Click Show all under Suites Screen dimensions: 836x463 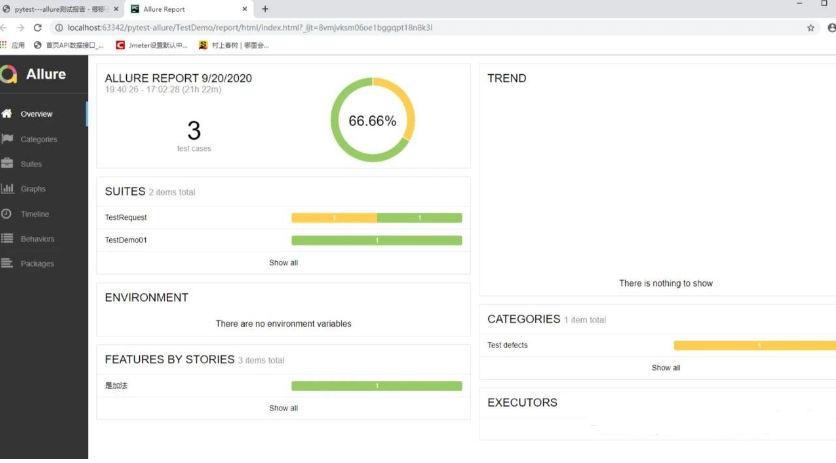[284, 262]
